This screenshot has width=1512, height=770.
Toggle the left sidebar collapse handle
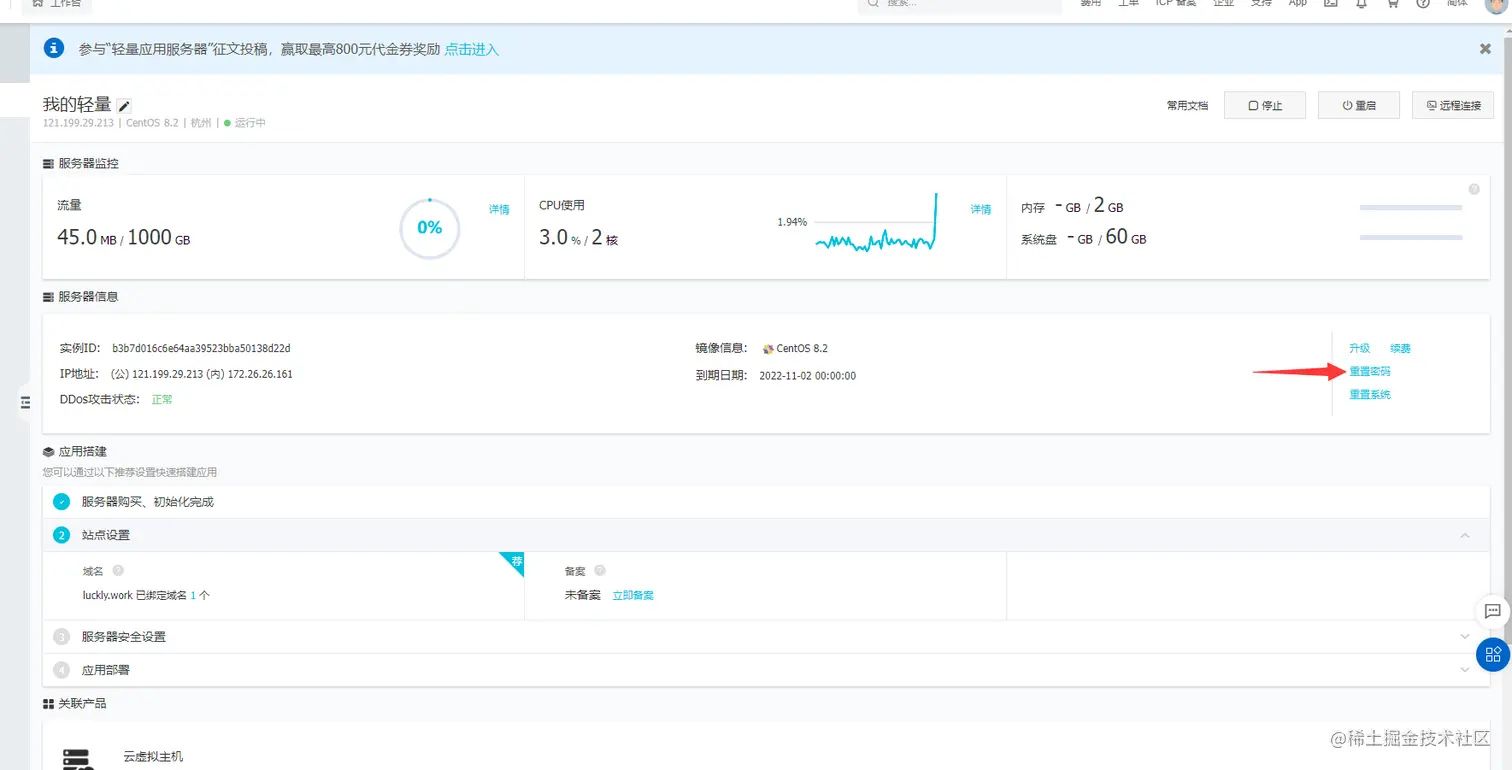pyautogui.click(x=25, y=402)
